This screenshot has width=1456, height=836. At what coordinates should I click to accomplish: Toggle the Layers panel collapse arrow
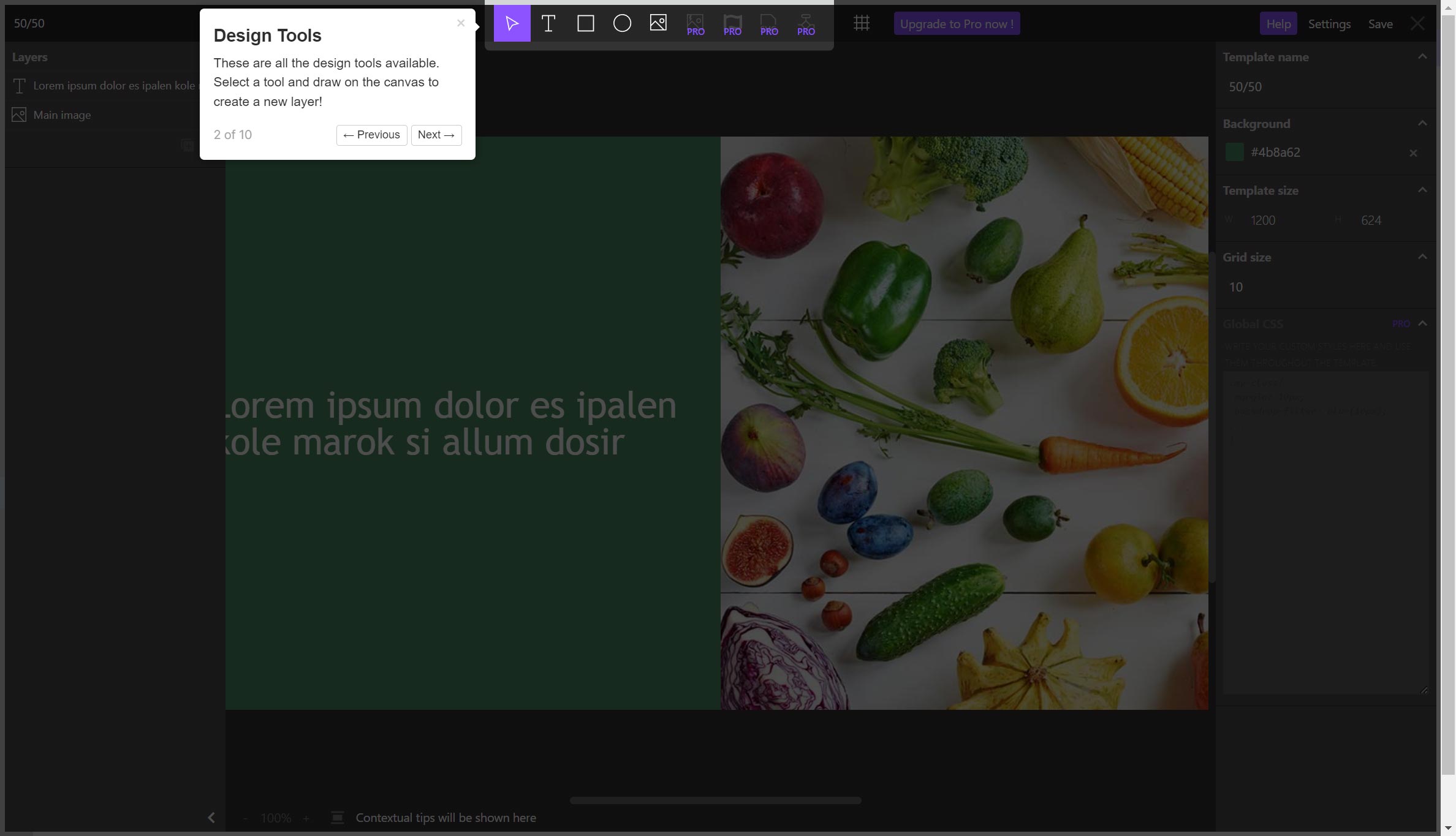click(x=211, y=817)
